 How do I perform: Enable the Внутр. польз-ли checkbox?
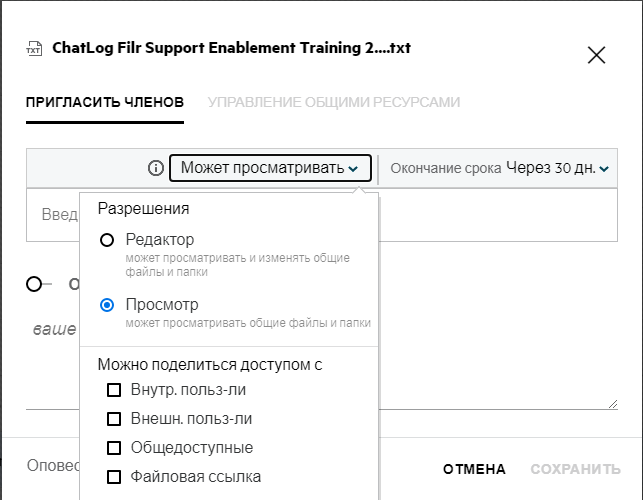(114, 389)
